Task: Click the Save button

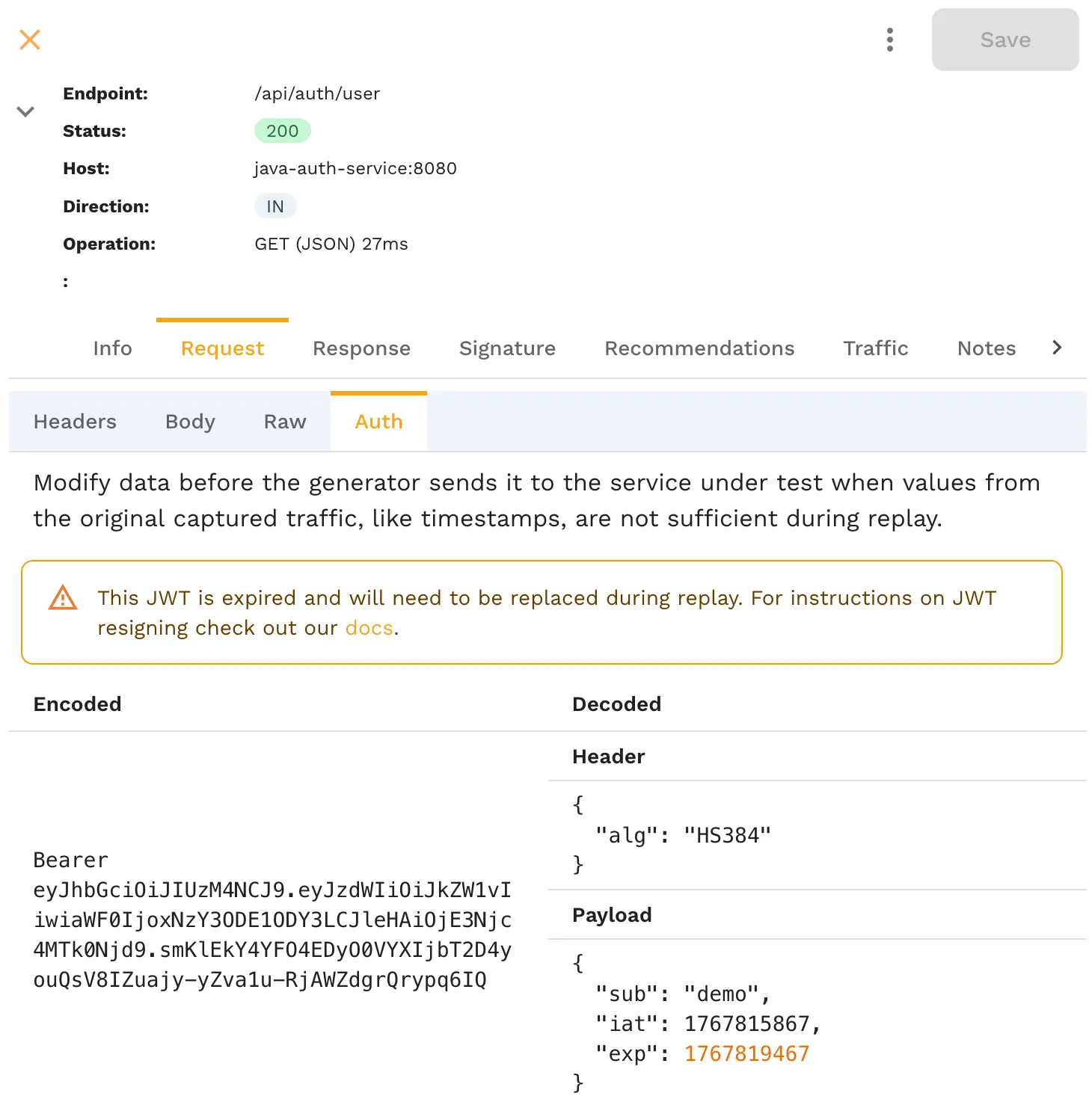Action: pos(1004,40)
